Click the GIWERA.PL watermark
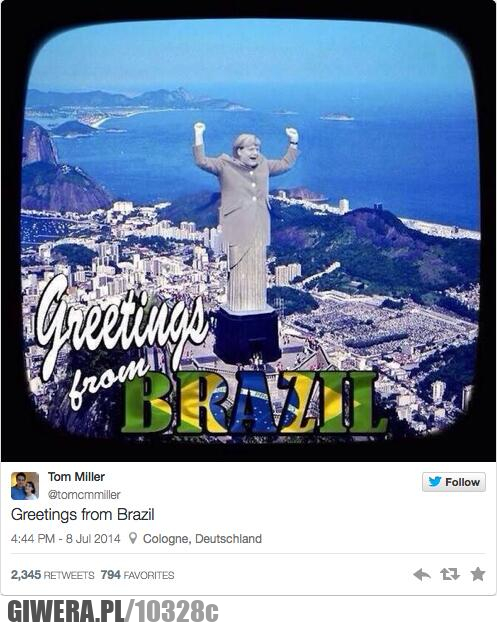Viewport: 497px width, 627px height. click(66, 611)
